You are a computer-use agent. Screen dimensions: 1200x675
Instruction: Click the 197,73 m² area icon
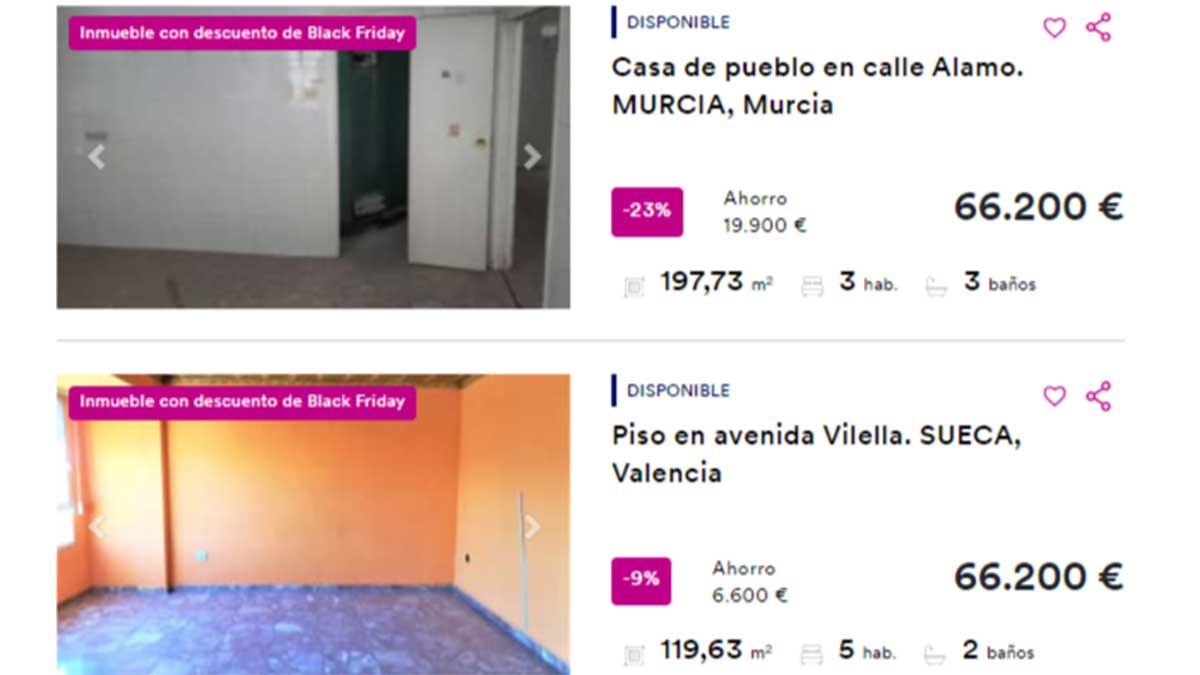[634, 286]
